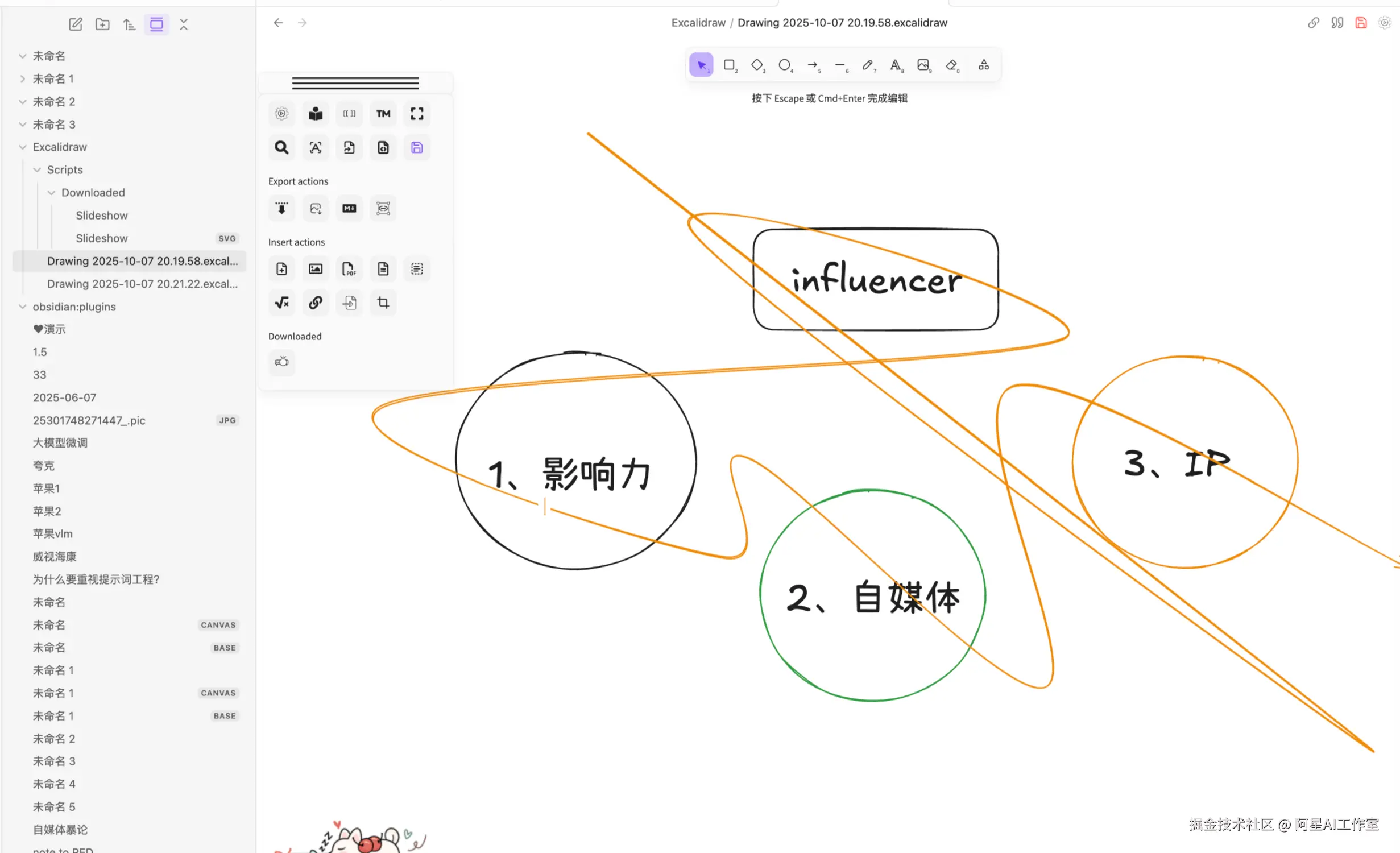Select the ellipse tool

[x=784, y=65]
